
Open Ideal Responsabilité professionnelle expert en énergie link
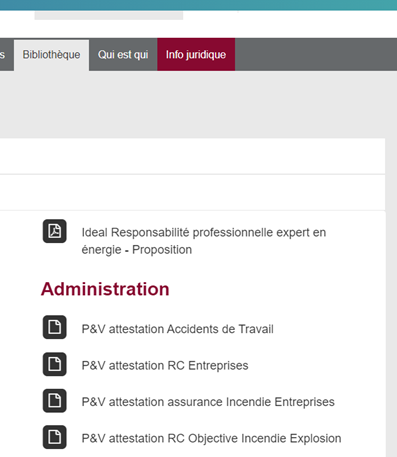(x=204, y=241)
